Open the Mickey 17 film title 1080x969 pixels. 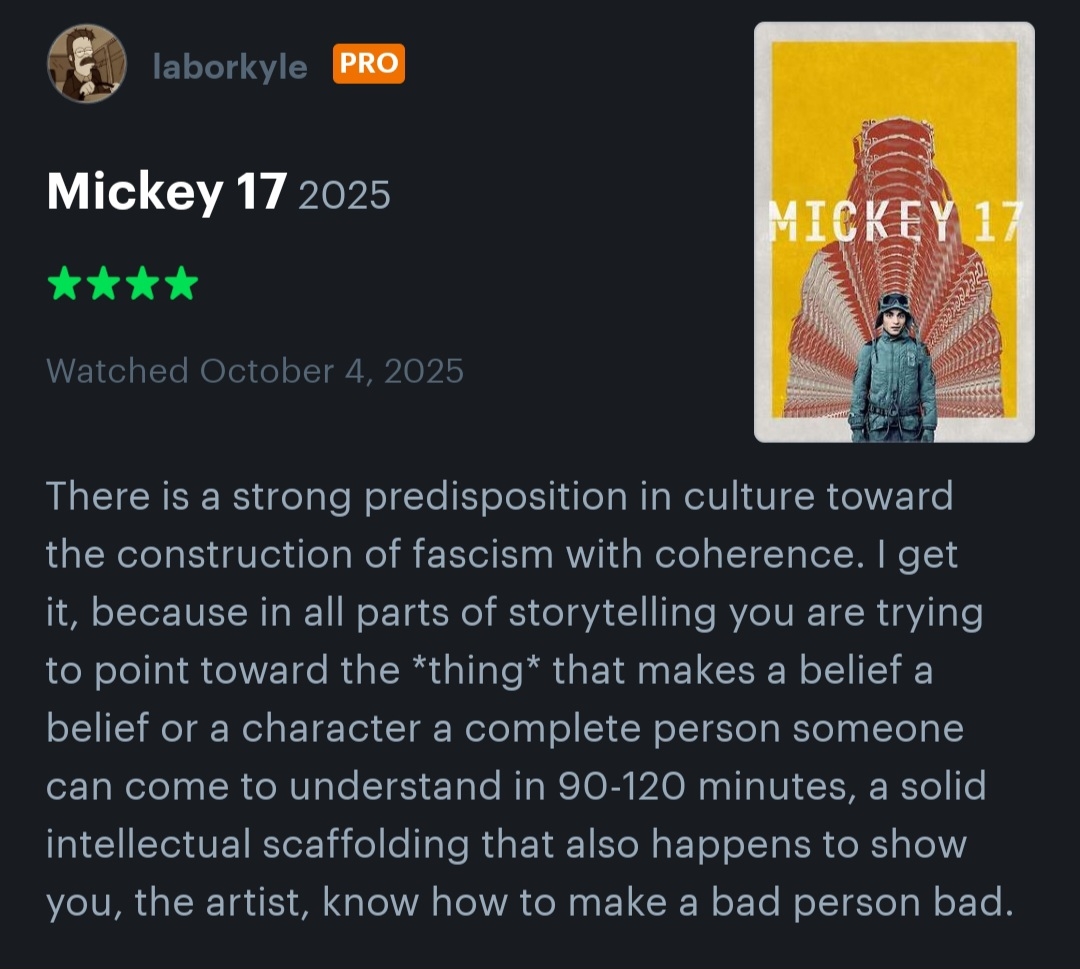coord(166,191)
